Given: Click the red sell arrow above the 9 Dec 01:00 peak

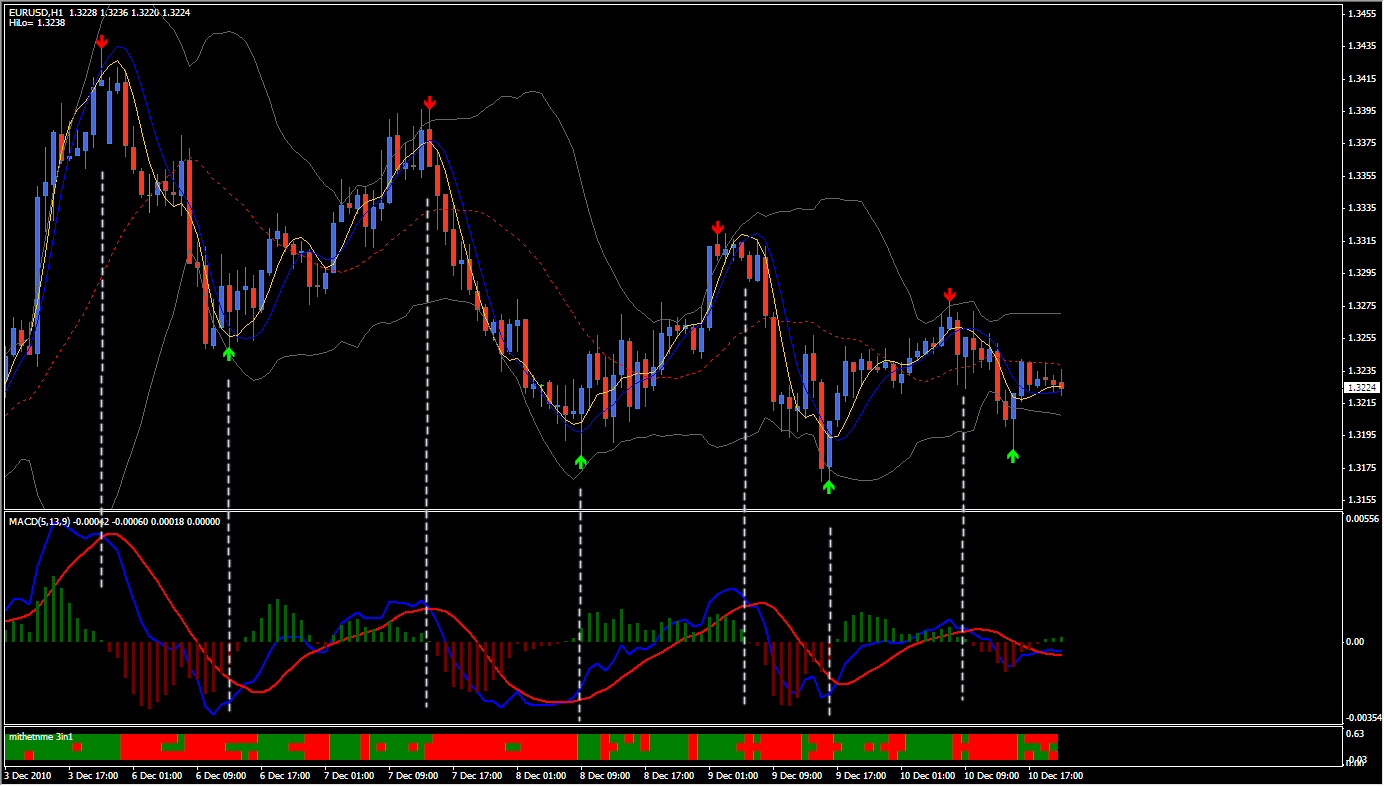Looking at the screenshot, I should coord(717,229).
